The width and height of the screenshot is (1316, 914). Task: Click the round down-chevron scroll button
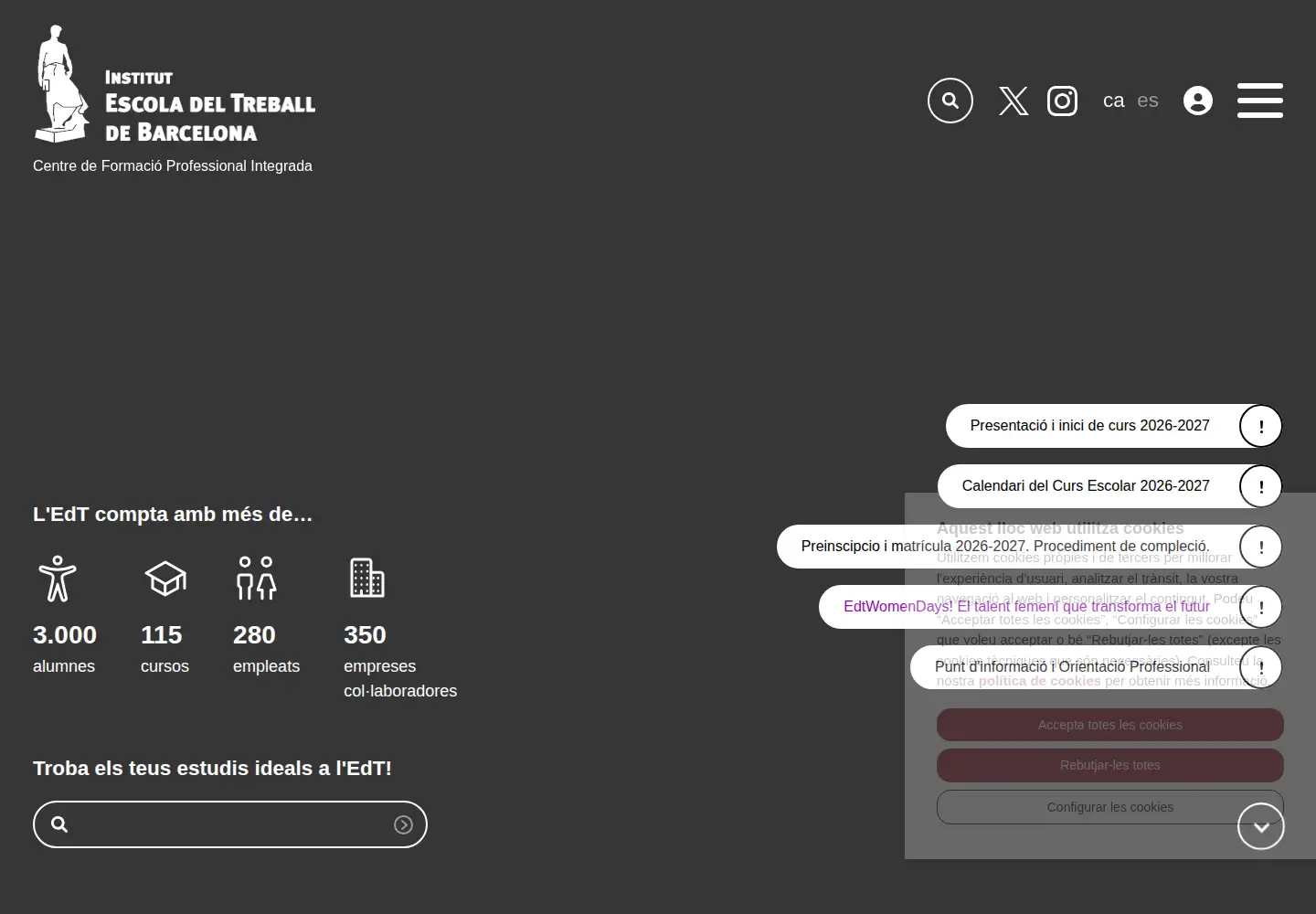pyautogui.click(x=1261, y=826)
